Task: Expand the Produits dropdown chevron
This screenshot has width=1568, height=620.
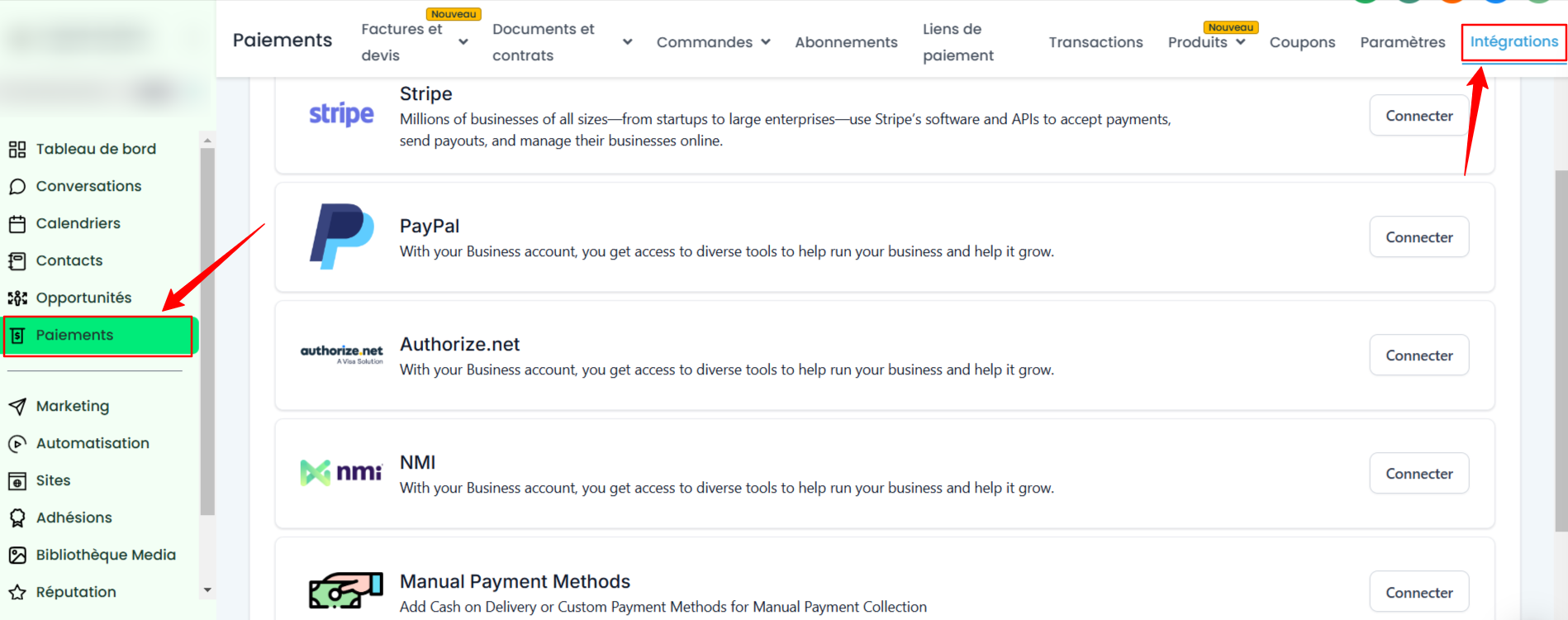Action: 1240,42
